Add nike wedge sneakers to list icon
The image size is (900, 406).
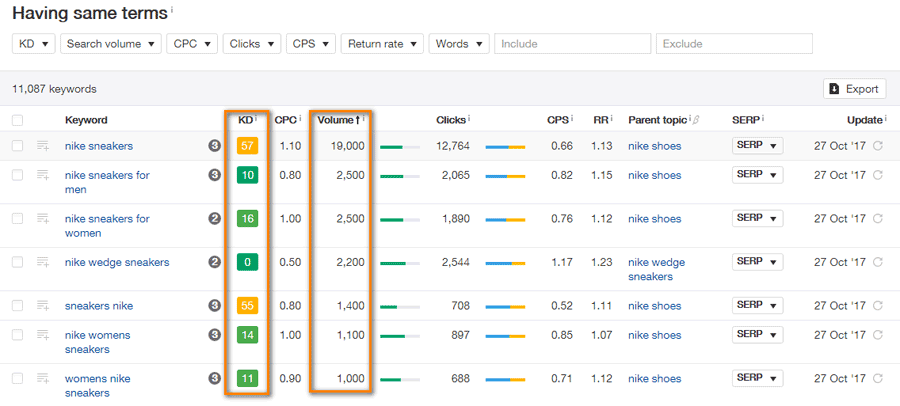(43, 262)
